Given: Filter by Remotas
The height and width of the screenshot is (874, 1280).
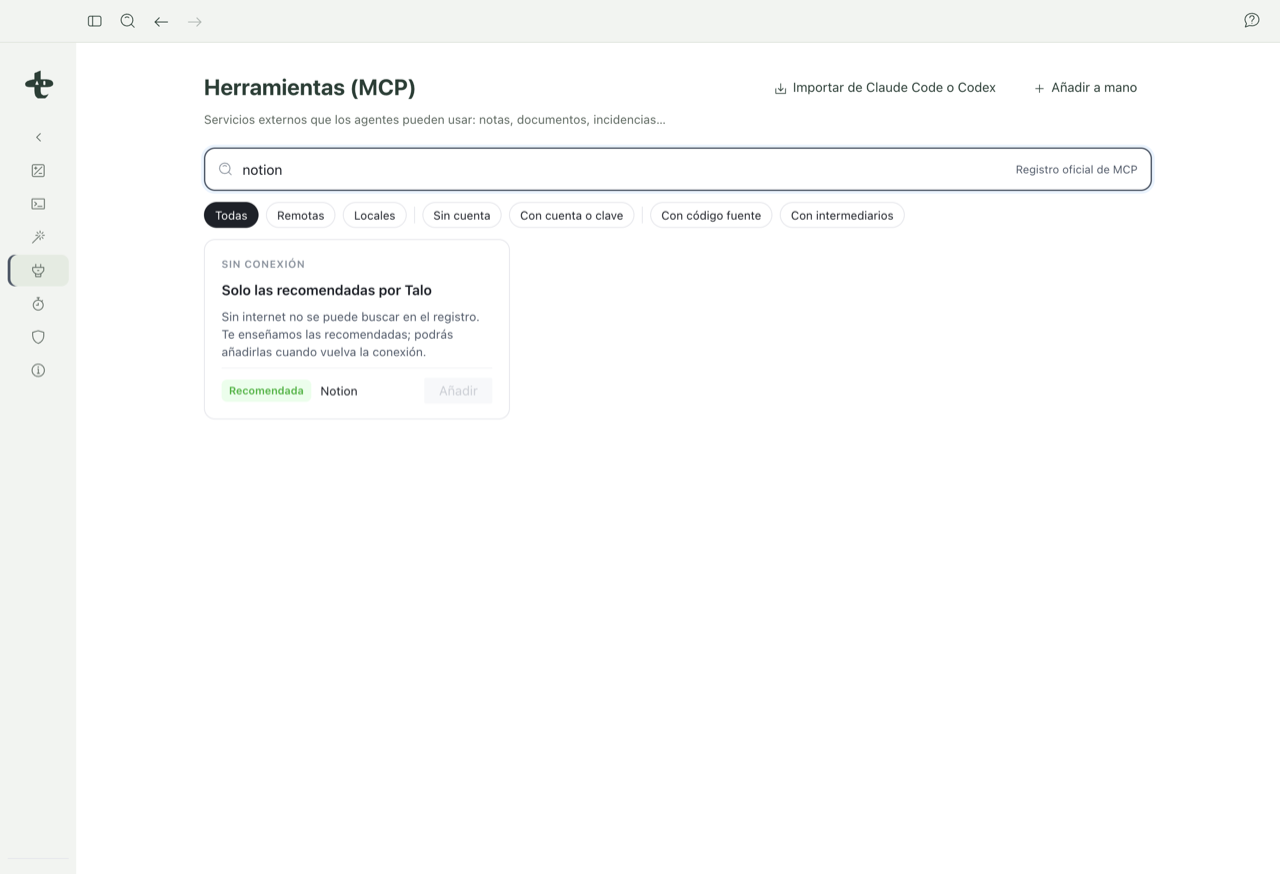Looking at the screenshot, I should [x=301, y=215].
